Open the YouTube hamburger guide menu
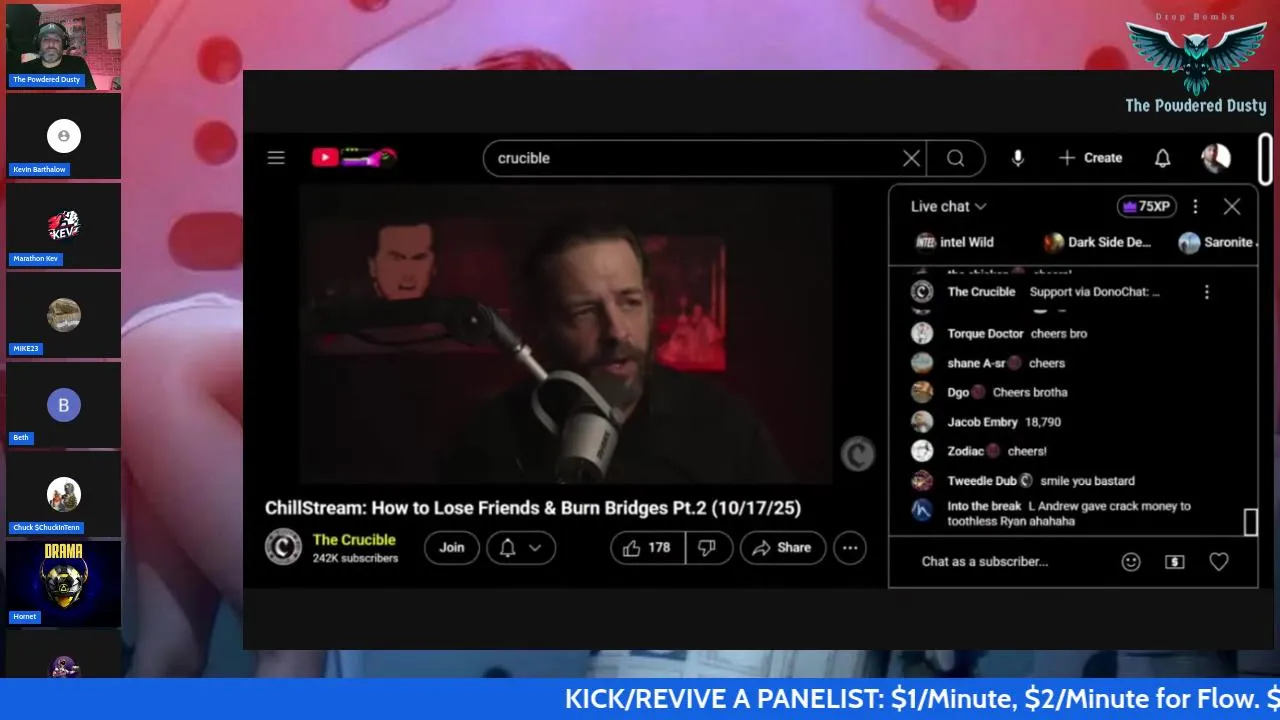The height and width of the screenshot is (720, 1280). pos(276,158)
